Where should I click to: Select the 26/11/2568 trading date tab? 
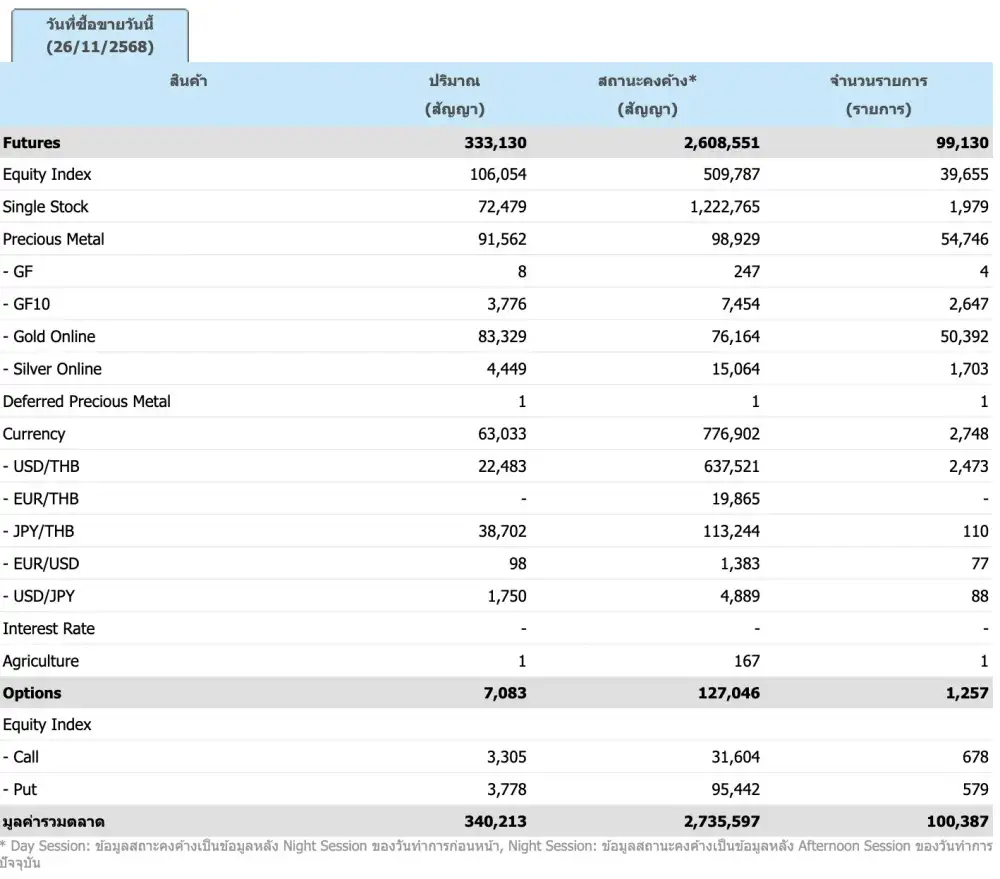[x=100, y=35]
